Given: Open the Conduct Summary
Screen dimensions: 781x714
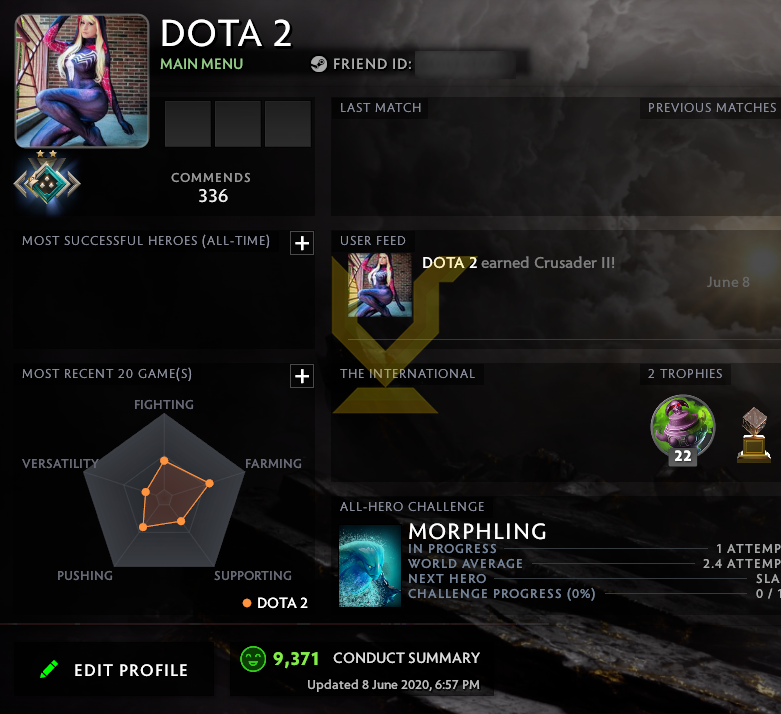Looking at the screenshot, I should pos(406,658).
